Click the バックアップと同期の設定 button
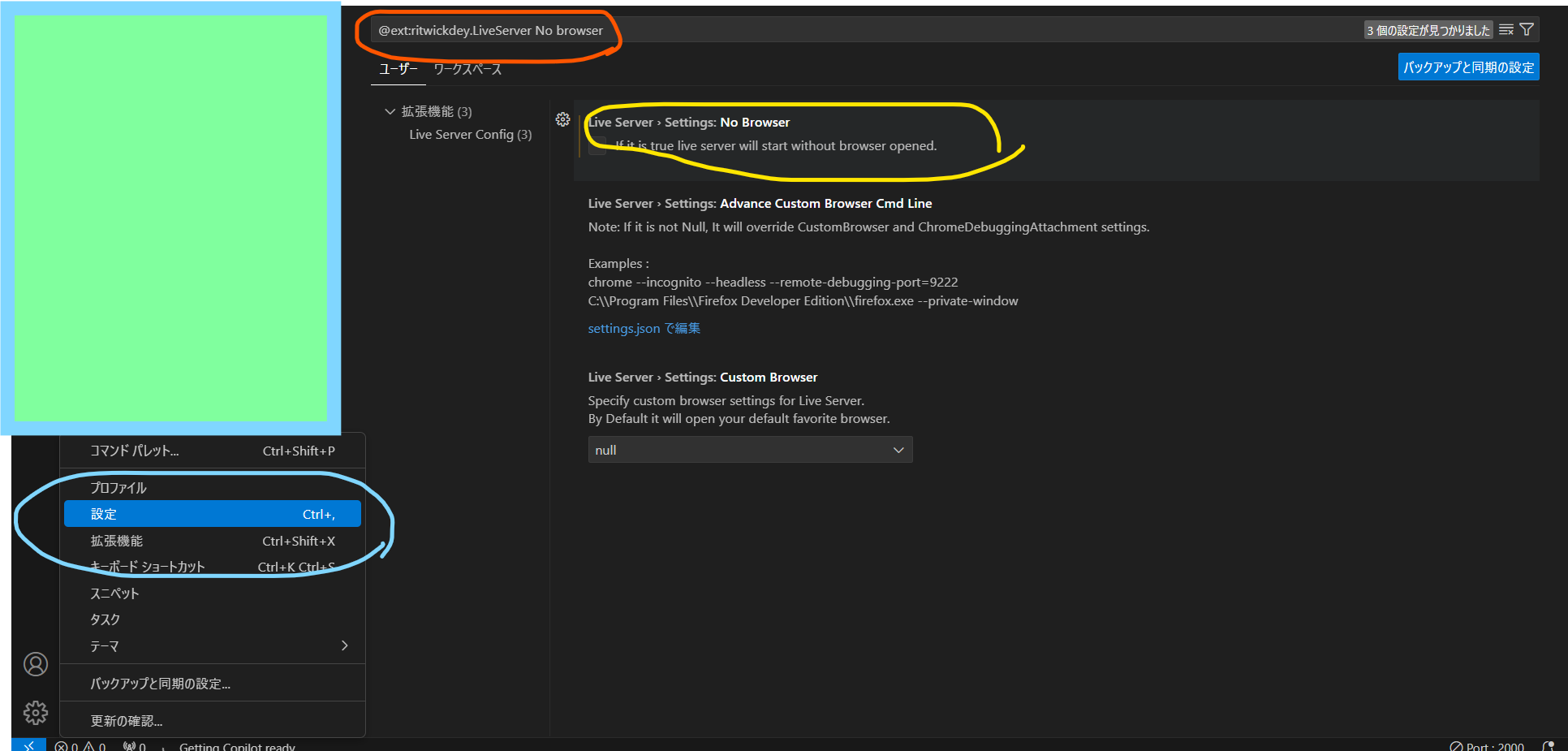The width and height of the screenshot is (1568, 751). click(1467, 67)
